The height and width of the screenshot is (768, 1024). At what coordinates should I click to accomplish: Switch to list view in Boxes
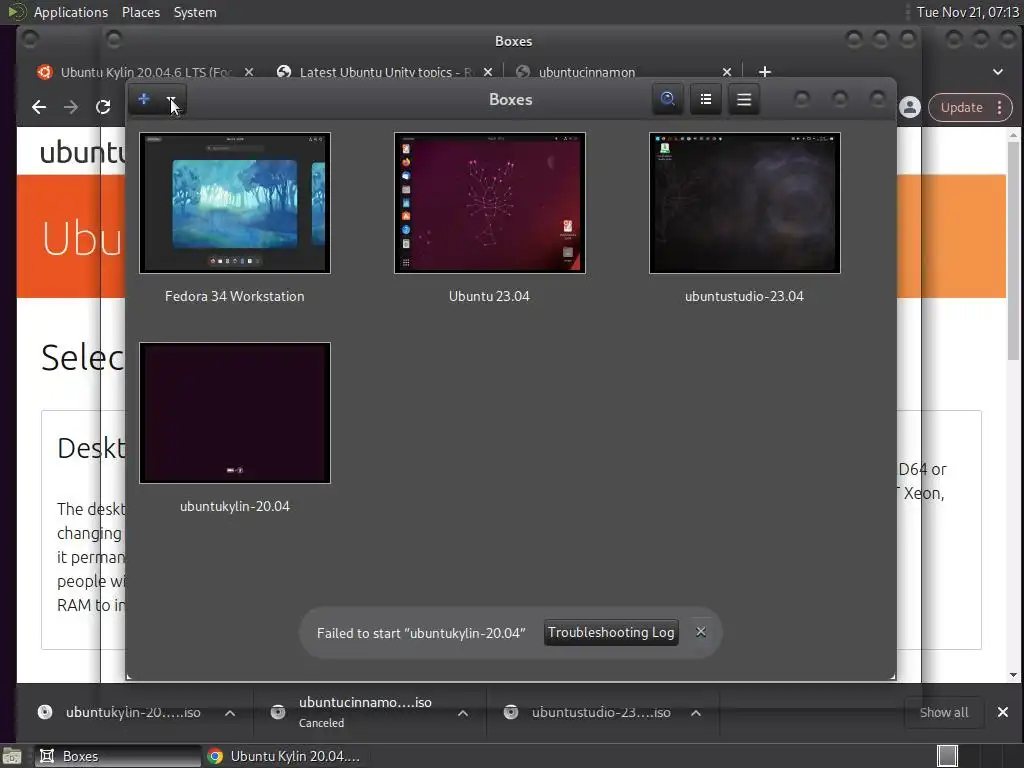(706, 99)
